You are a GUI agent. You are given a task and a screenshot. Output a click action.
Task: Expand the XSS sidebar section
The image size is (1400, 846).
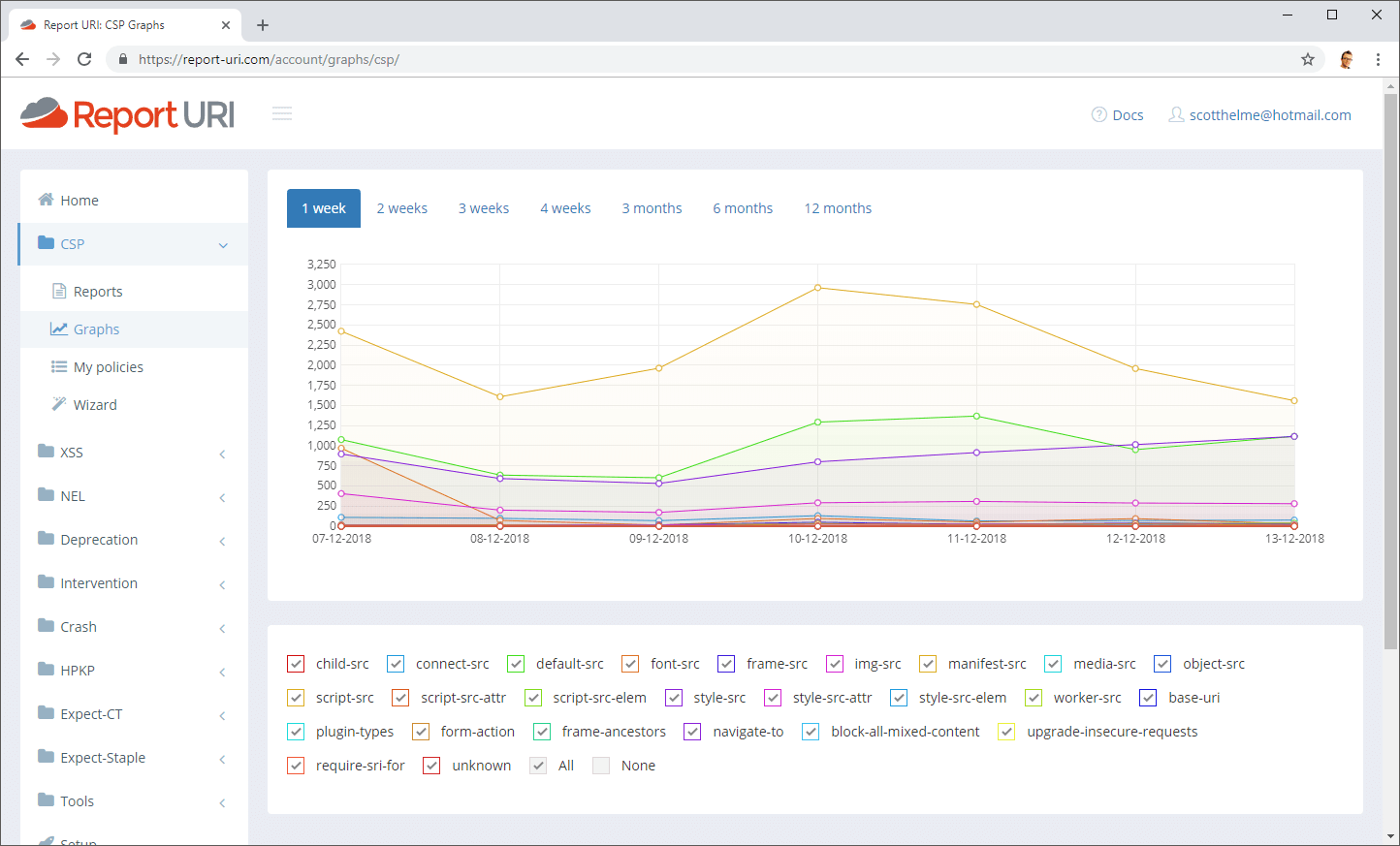[x=222, y=454]
